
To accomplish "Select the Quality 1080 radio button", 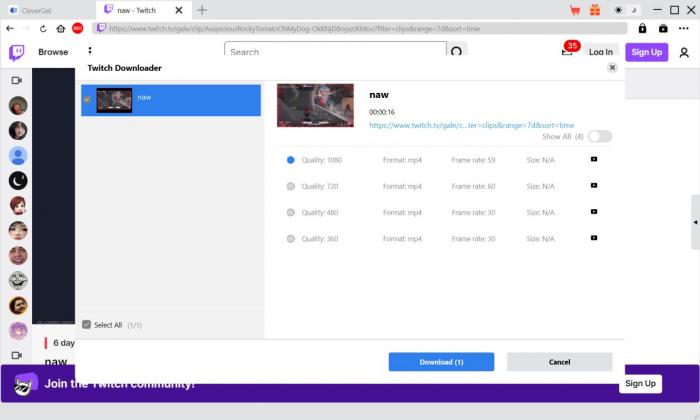I will pyautogui.click(x=291, y=160).
